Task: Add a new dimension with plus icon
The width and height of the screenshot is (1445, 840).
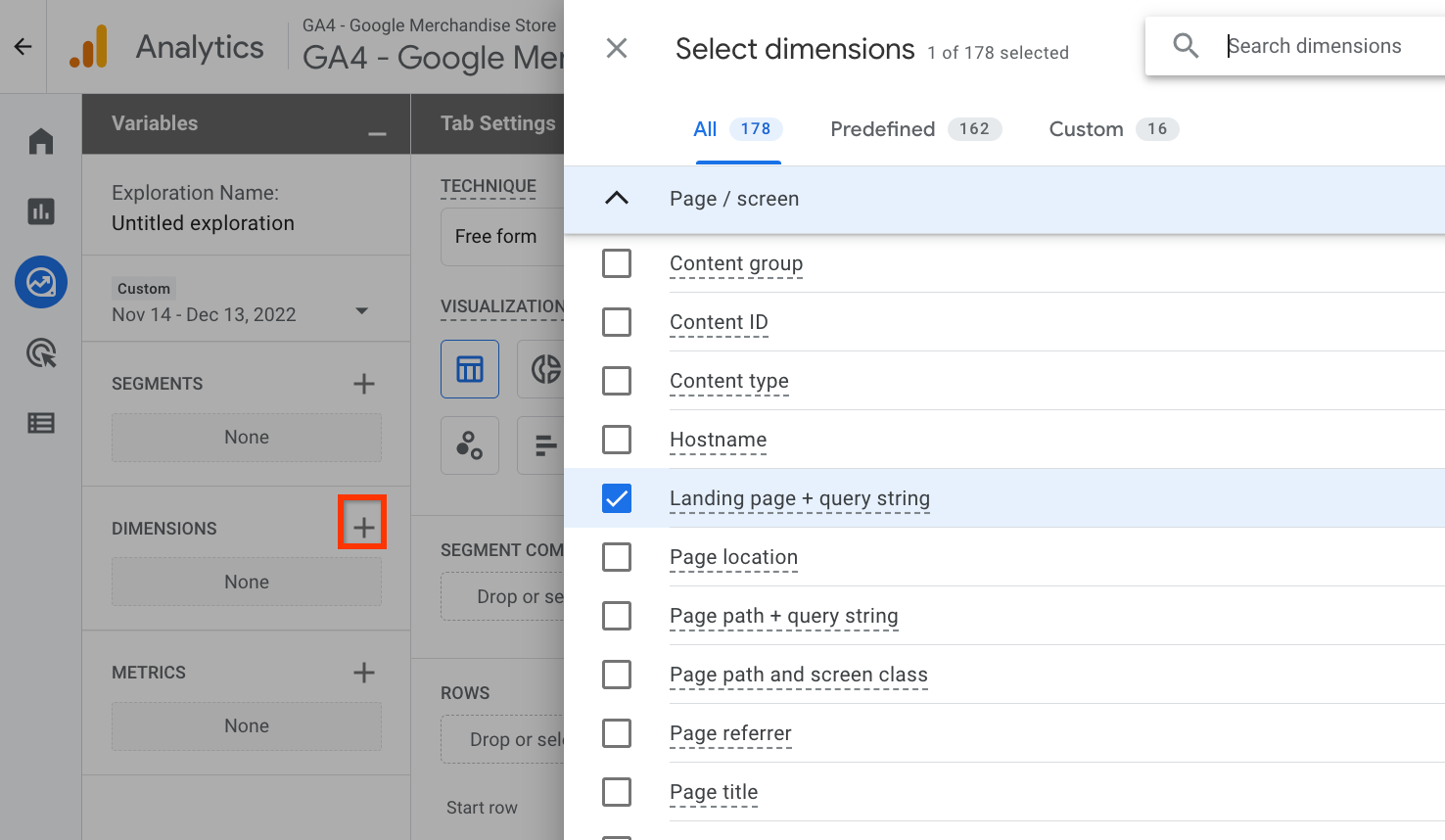Action: (363, 527)
